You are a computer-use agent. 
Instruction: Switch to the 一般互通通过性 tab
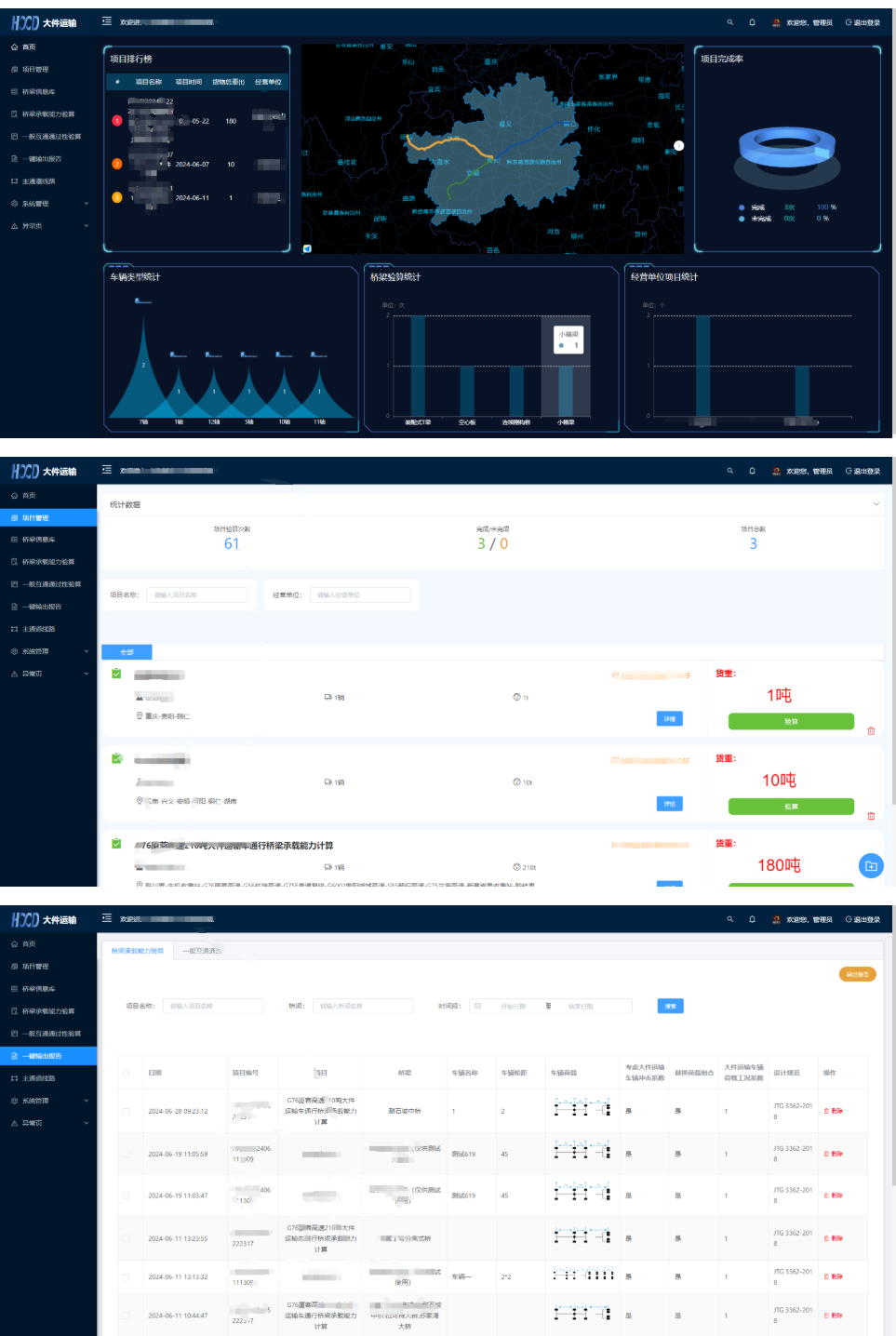(x=202, y=951)
